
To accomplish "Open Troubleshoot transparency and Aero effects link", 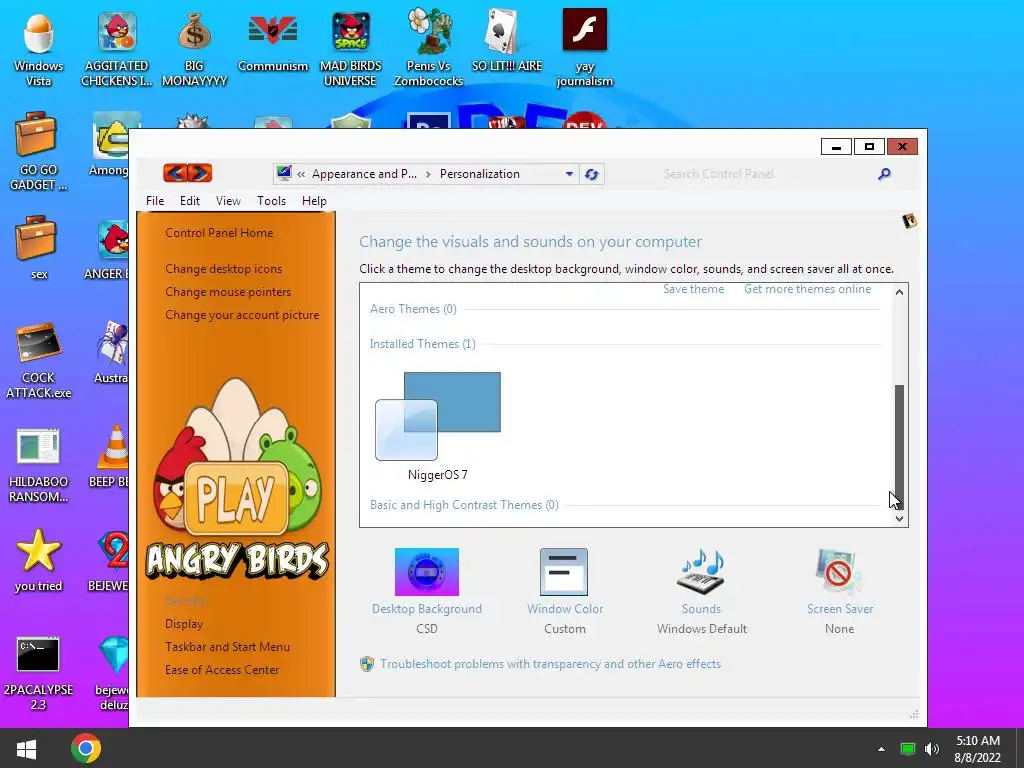I will click(x=551, y=664).
